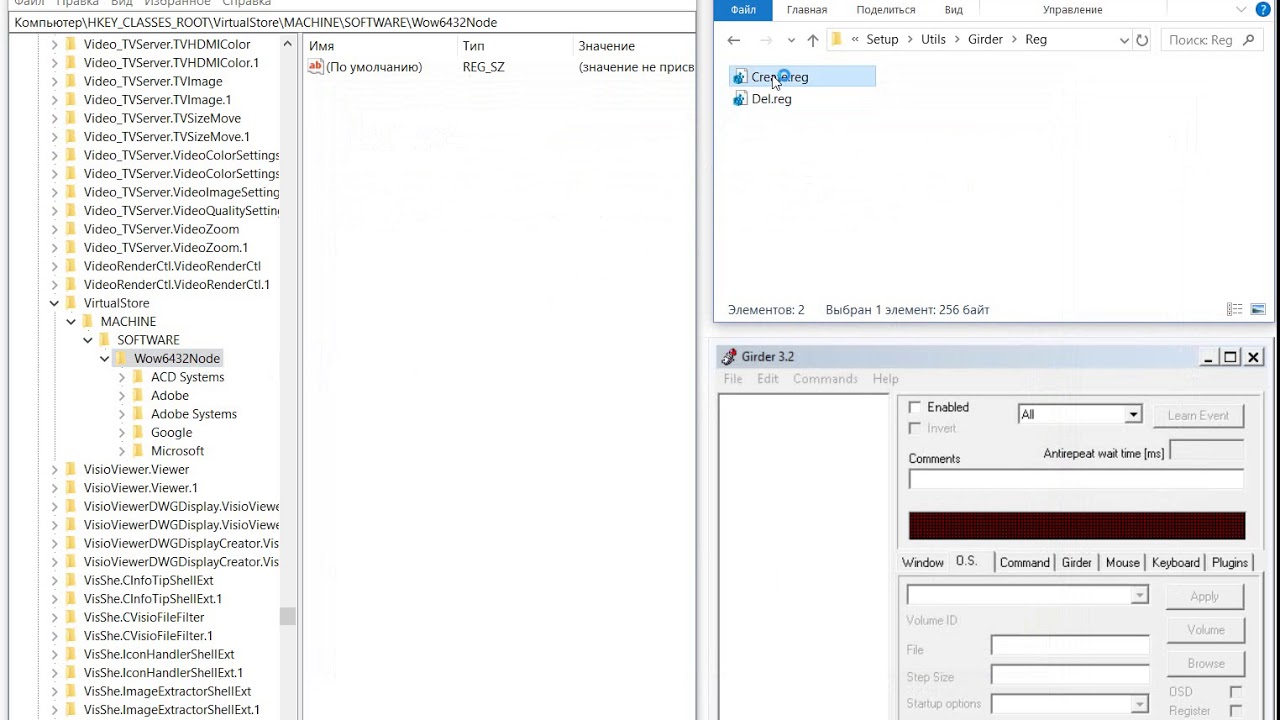1280x720 pixels.
Task: Open the Startup options dropdown
Action: 1139,704
